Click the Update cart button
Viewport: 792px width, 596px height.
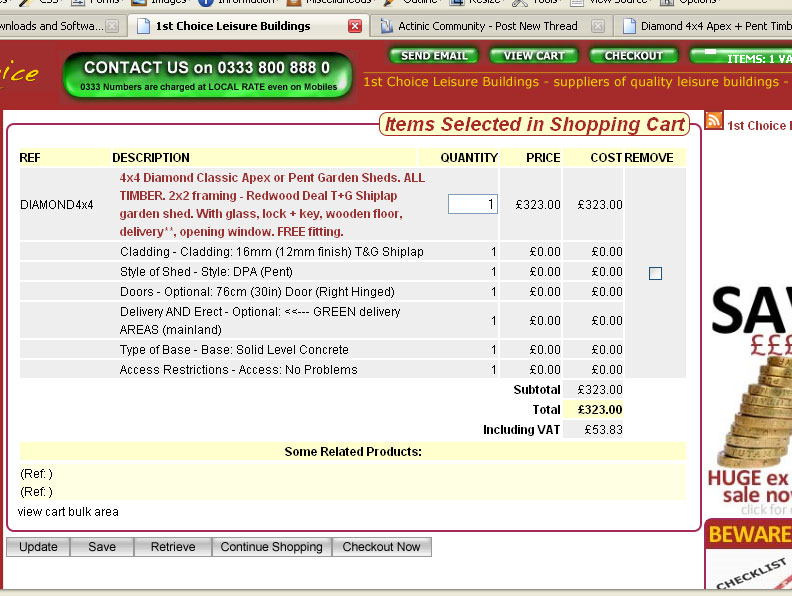[38, 547]
